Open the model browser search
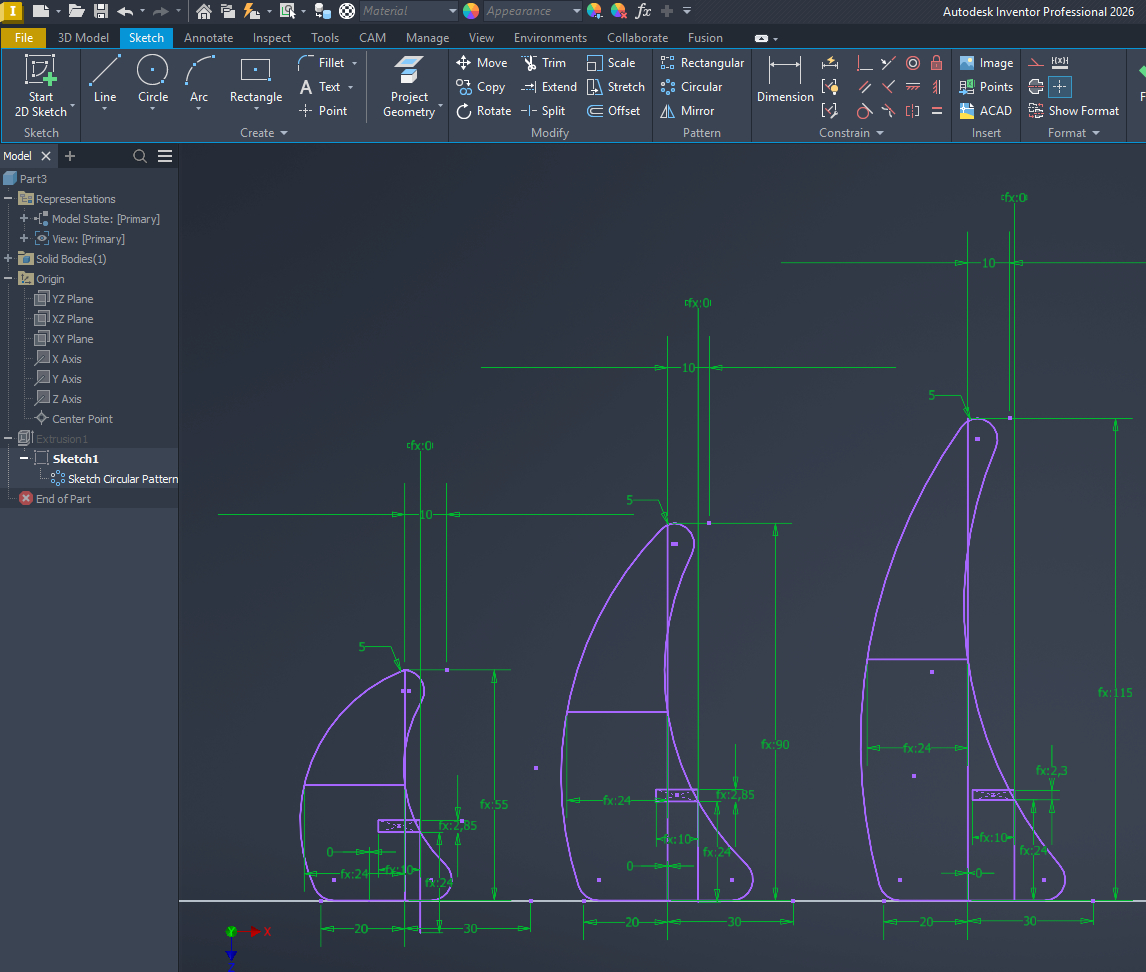This screenshot has height=972, width=1146. point(140,156)
